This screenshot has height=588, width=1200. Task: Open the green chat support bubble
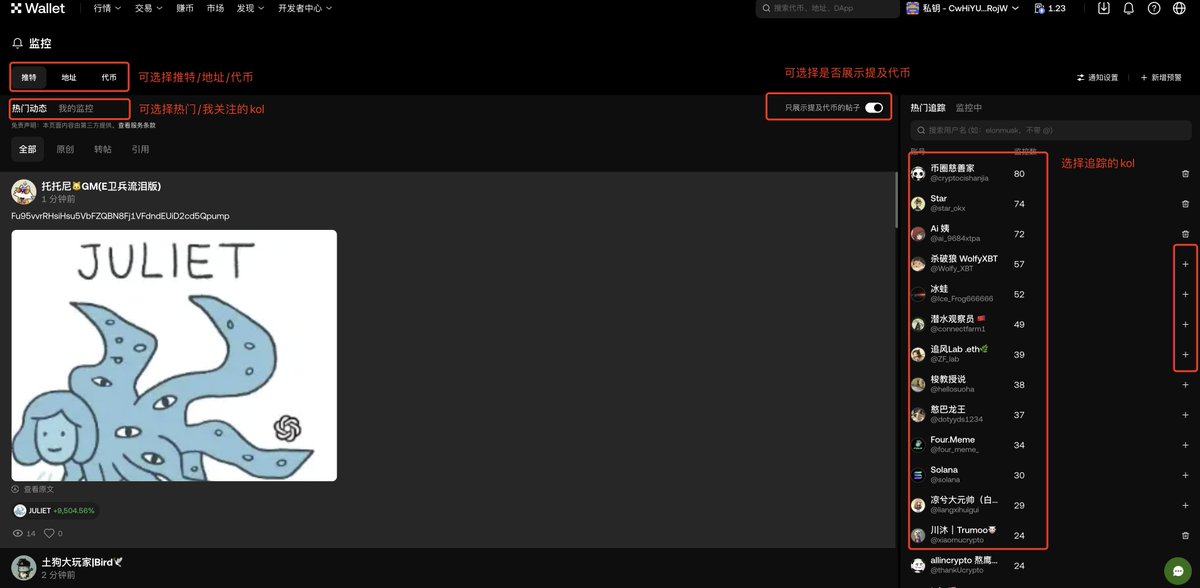[x=1178, y=570]
